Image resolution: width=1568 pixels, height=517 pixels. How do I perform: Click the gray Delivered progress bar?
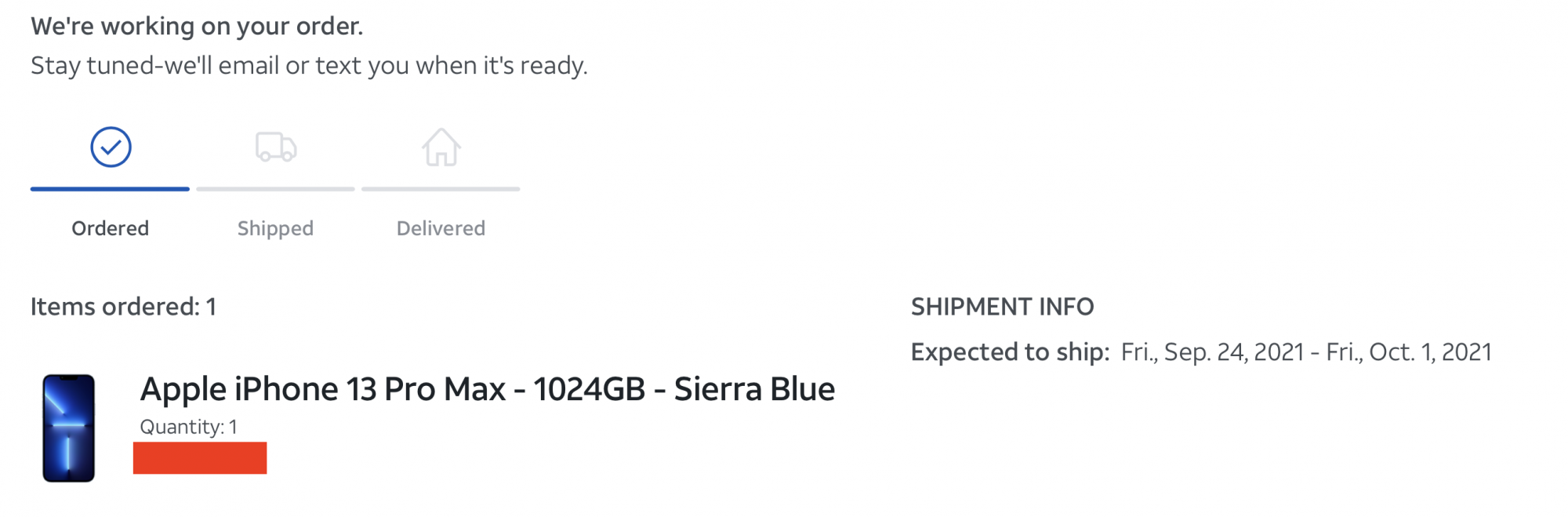pos(441,189)
